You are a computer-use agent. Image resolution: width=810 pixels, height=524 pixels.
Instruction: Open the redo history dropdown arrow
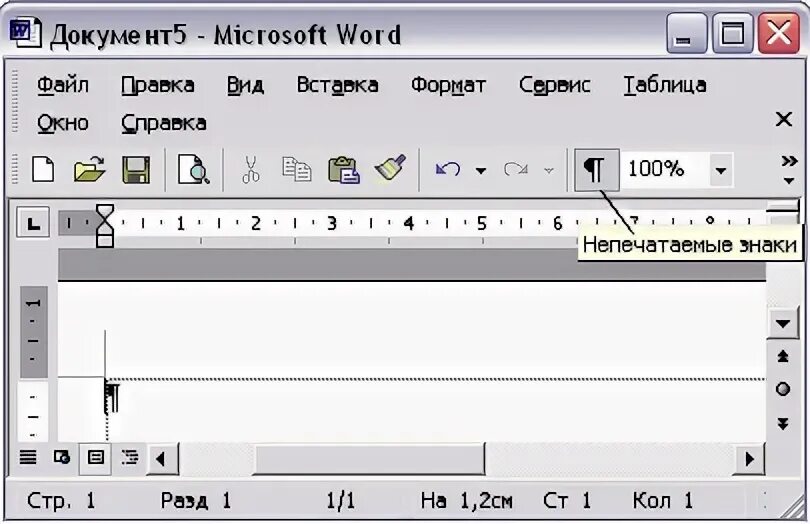(549, 170)
